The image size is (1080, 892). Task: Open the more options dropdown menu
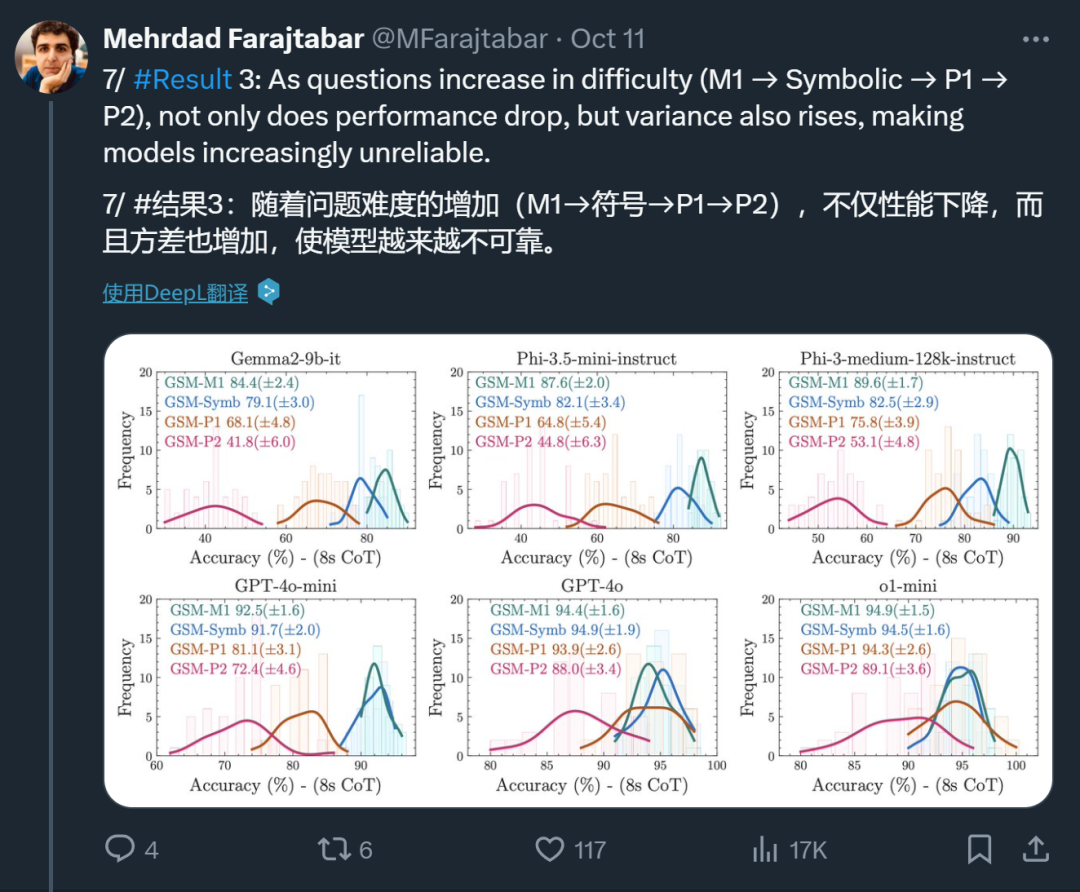[x=1033, y=37]
